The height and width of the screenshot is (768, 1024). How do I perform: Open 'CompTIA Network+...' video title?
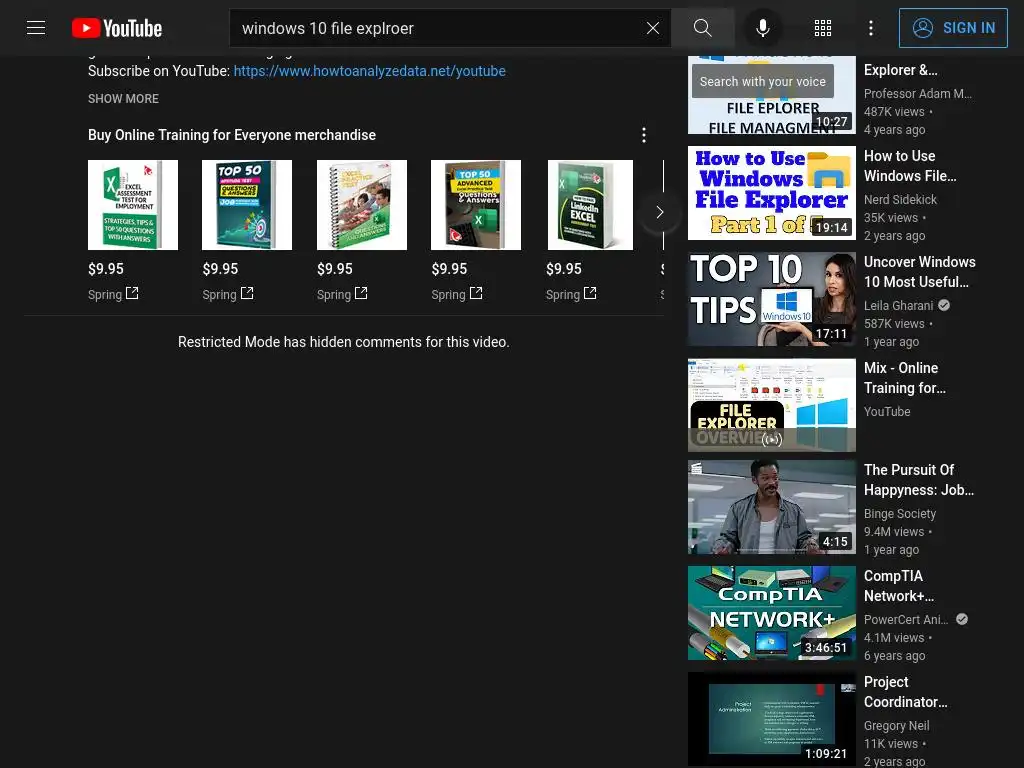[x=899, y=586]
